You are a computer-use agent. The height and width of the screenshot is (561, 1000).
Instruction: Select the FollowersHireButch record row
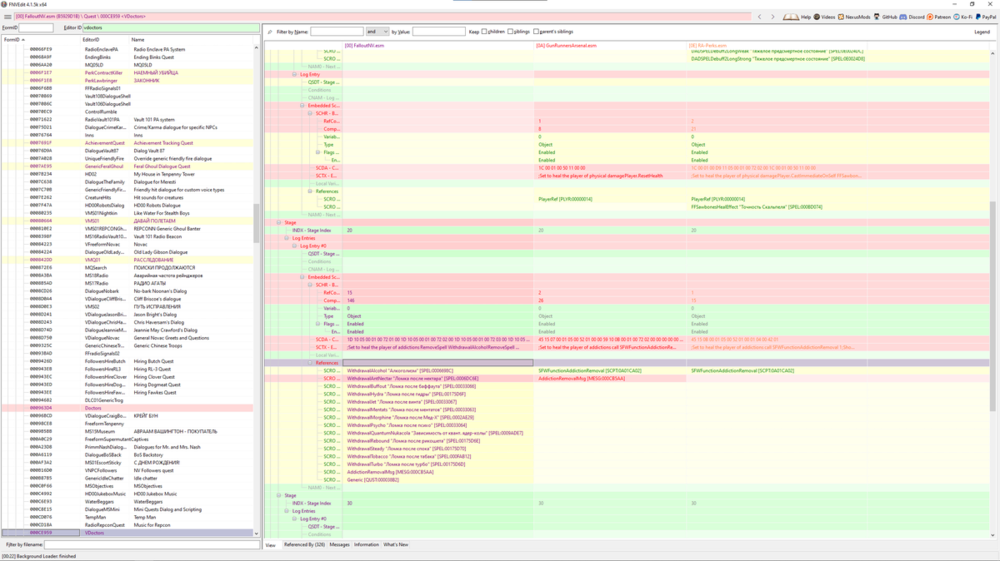point(128,361)
